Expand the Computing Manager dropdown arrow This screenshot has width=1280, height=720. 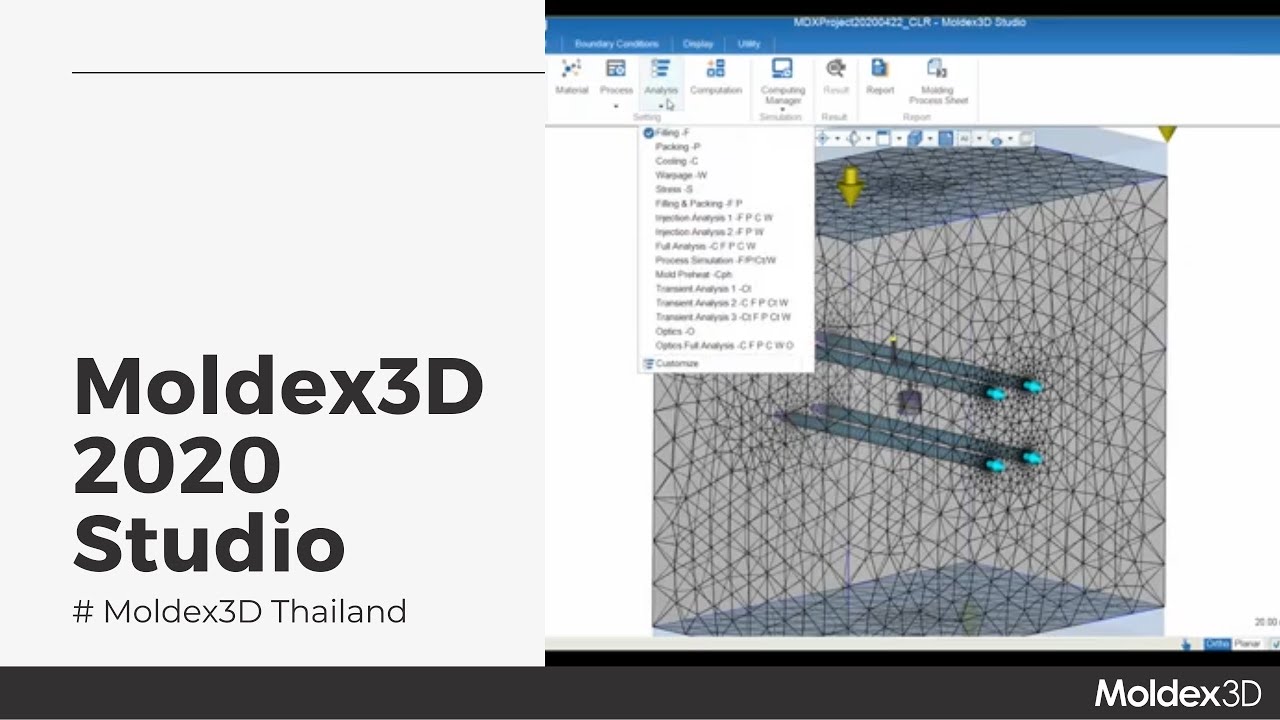(x=782, y=109)
